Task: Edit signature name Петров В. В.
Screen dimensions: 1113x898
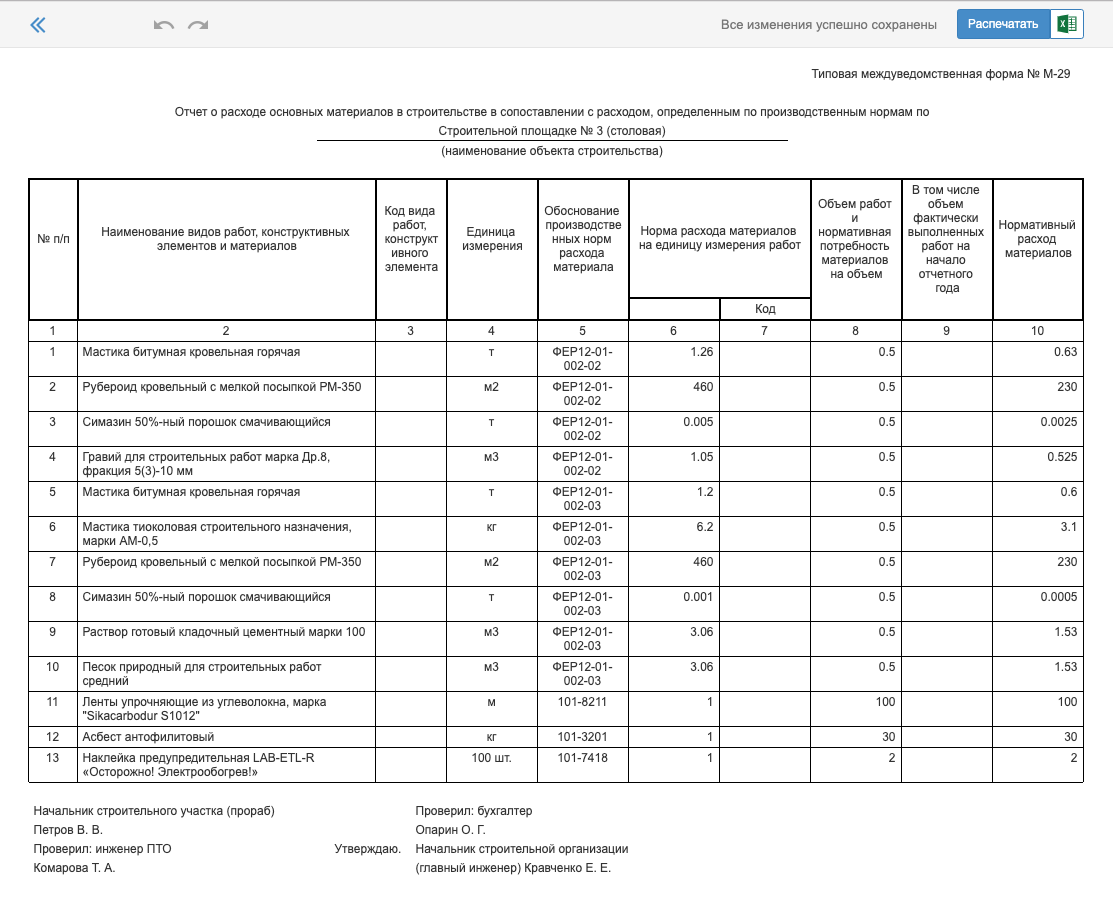Action: point(68,830)
